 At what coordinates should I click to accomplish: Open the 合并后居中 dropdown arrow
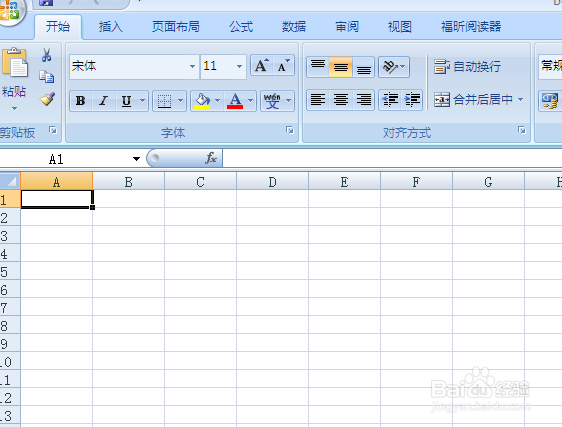click(520, 99)
